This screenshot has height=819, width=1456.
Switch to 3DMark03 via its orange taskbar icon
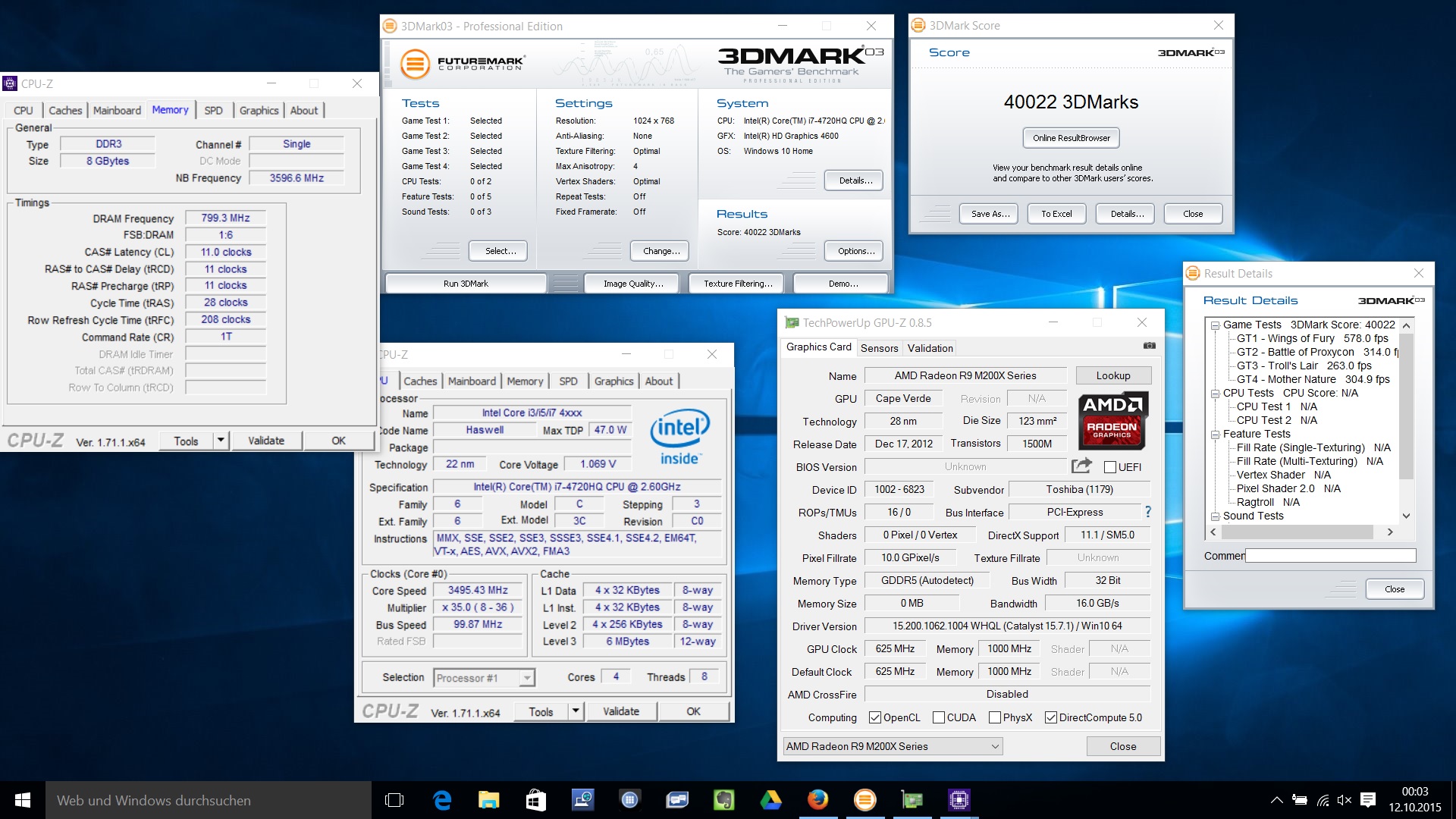pyautogui.click(x=864, y=800)
